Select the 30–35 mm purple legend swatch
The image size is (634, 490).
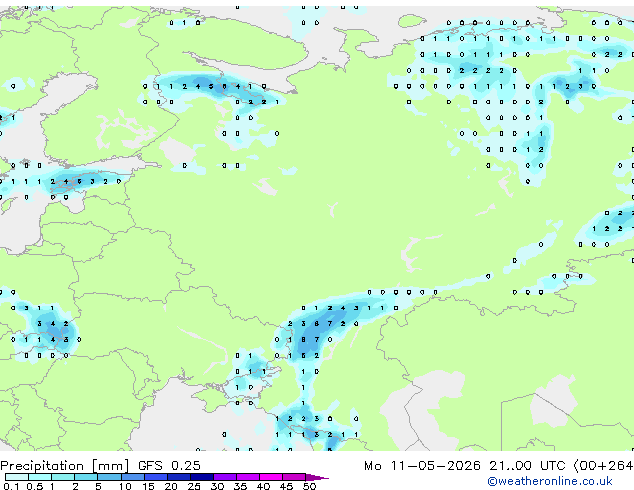tap(225, 477)
